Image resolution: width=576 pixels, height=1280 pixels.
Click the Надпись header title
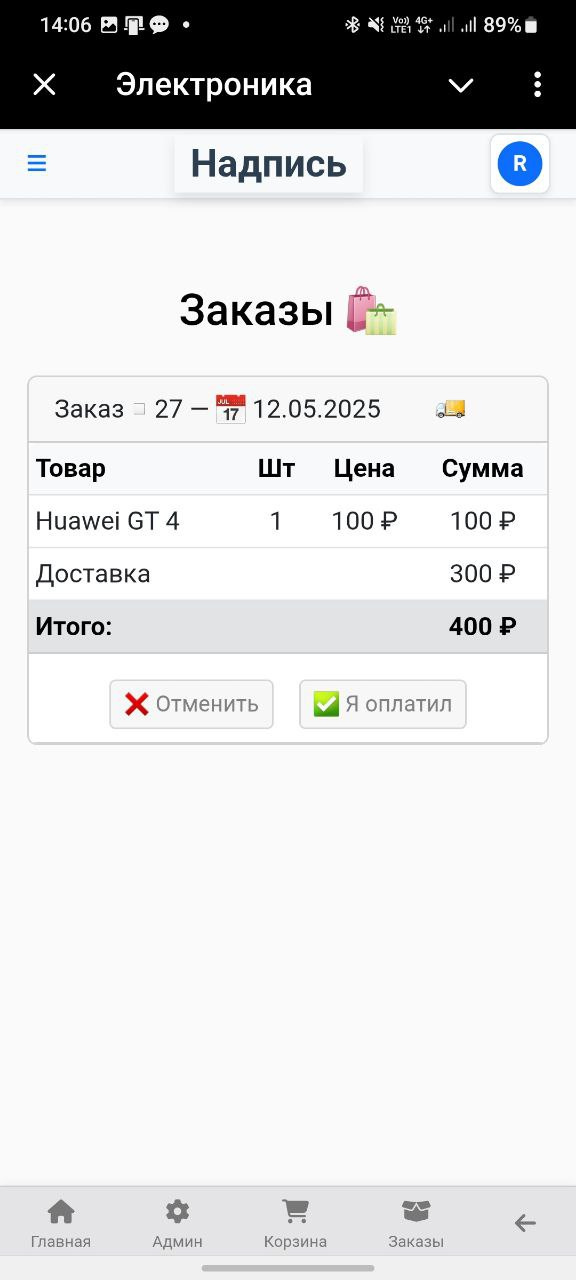(268, 163)
